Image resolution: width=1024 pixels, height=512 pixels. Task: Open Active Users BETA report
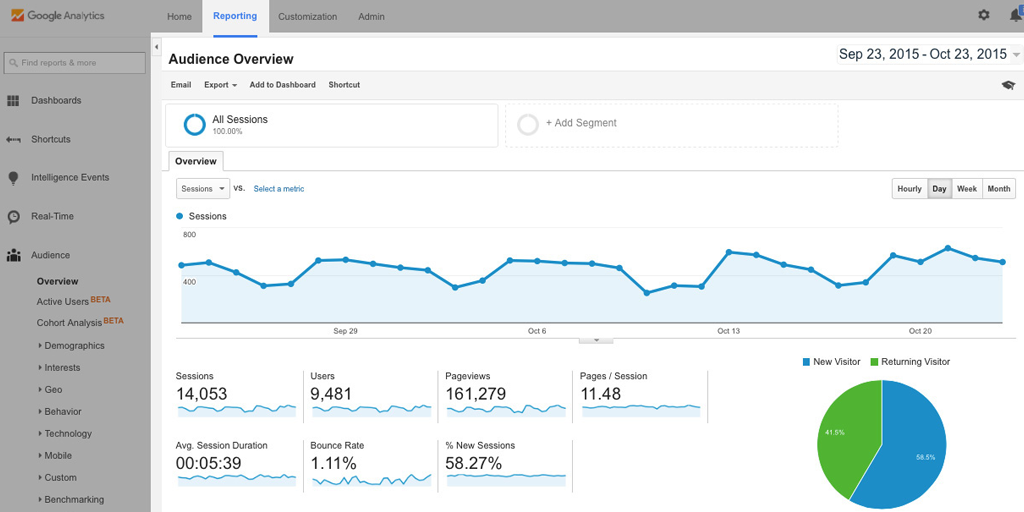74,301
